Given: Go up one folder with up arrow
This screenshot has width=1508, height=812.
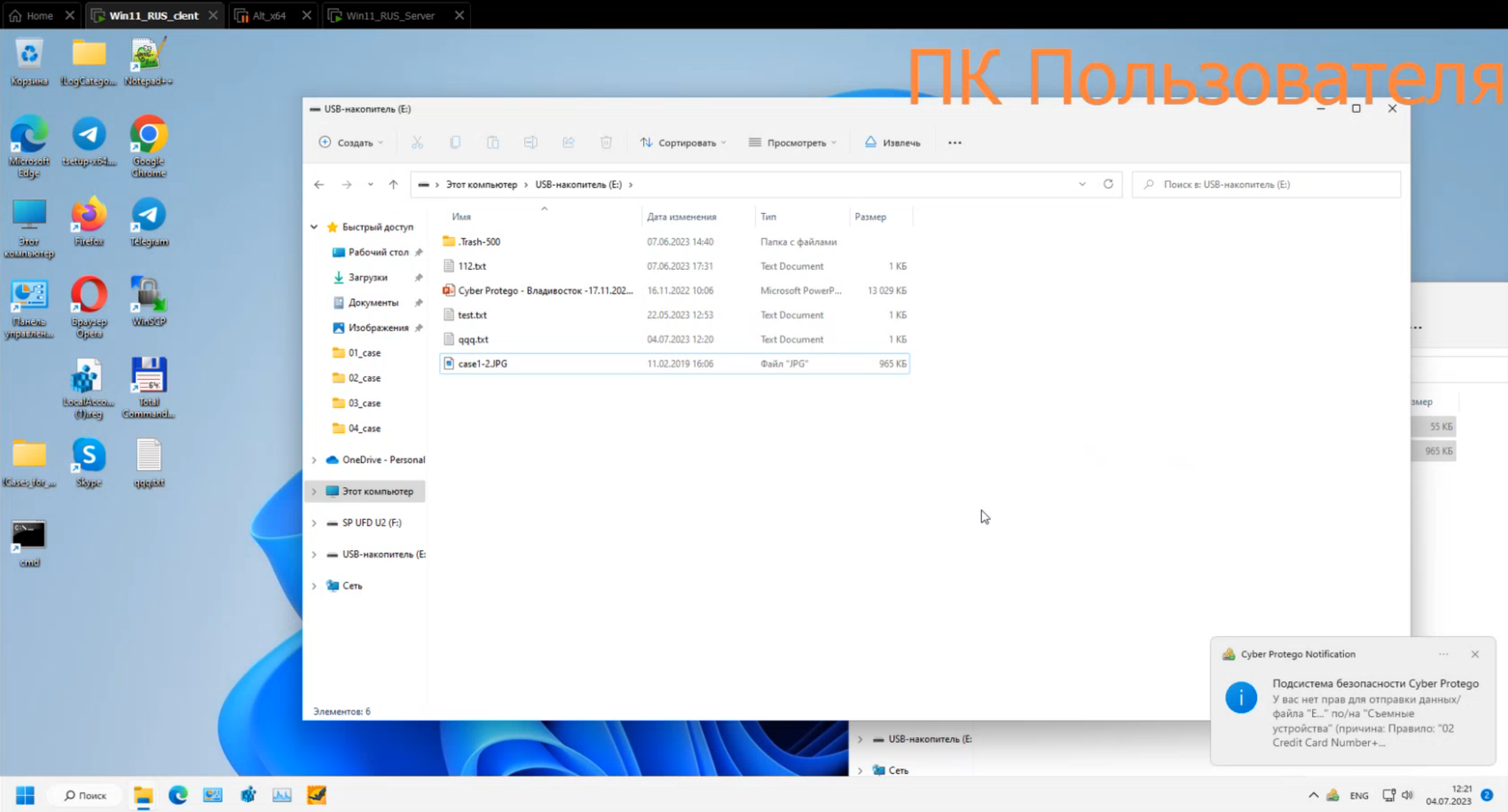Looking at the screenshot, I should (x=393, y=185).
